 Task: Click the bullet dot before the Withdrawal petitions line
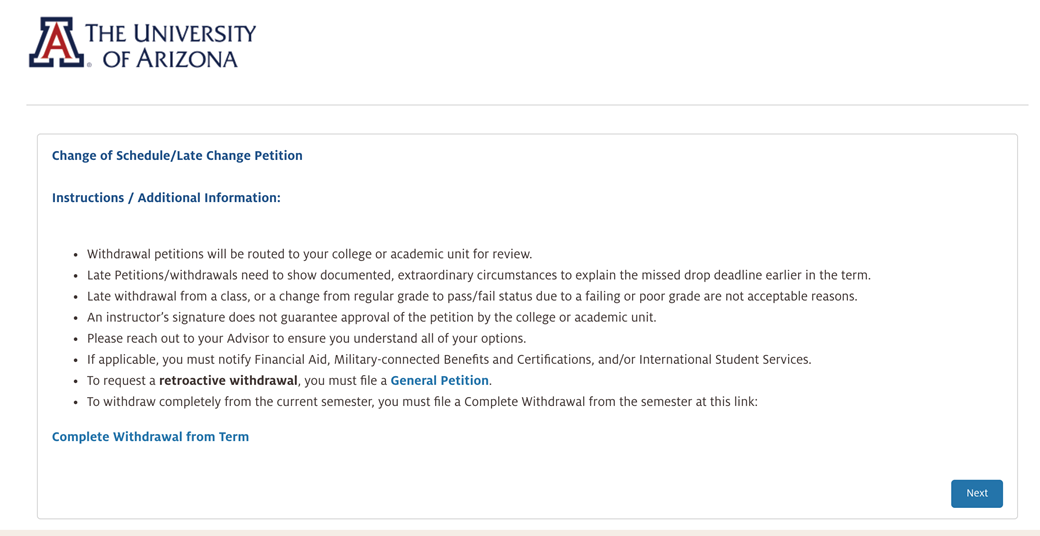(76, 255)
